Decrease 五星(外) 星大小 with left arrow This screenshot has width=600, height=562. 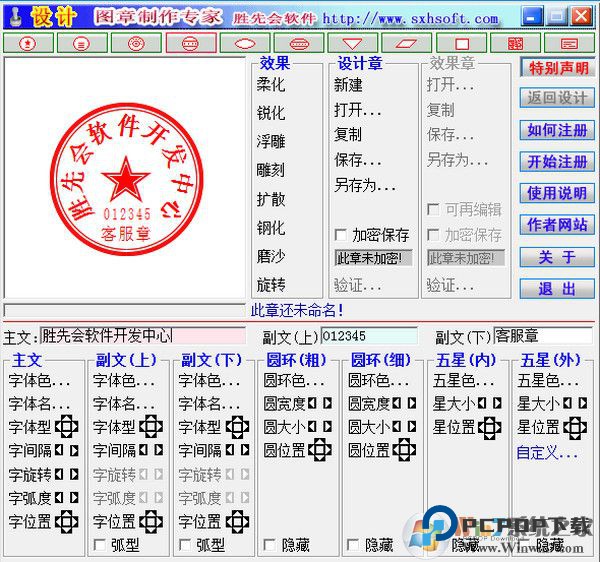click(567, 403)
